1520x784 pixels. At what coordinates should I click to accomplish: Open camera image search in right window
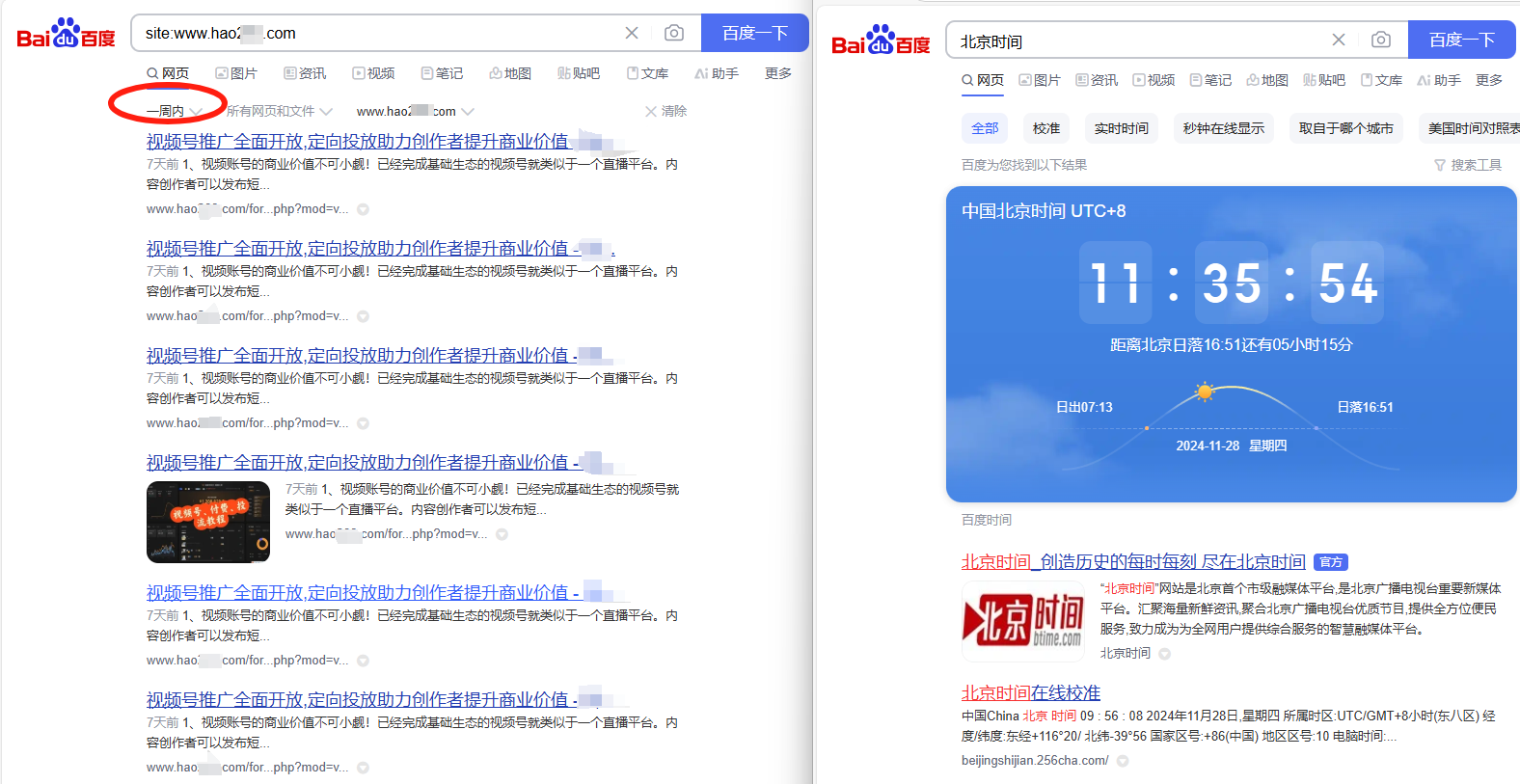1381,40
